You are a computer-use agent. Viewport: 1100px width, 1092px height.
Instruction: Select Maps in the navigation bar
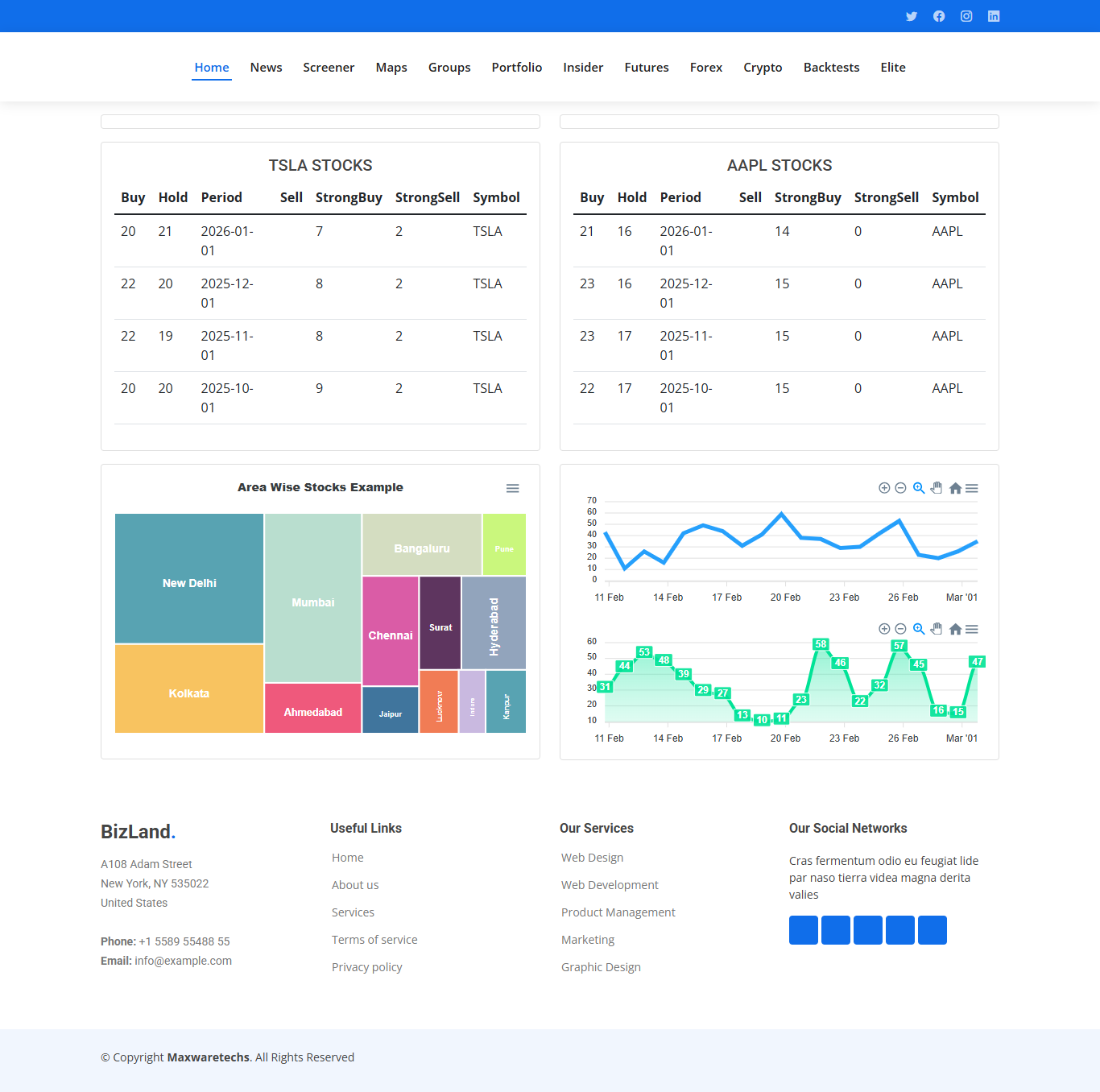click(391, 68)
